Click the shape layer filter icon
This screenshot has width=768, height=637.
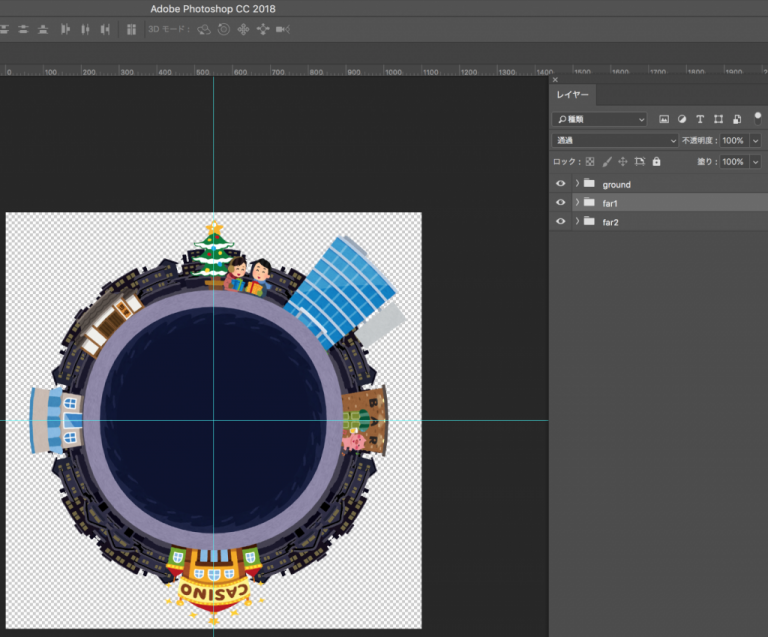(x=717, y=119)
